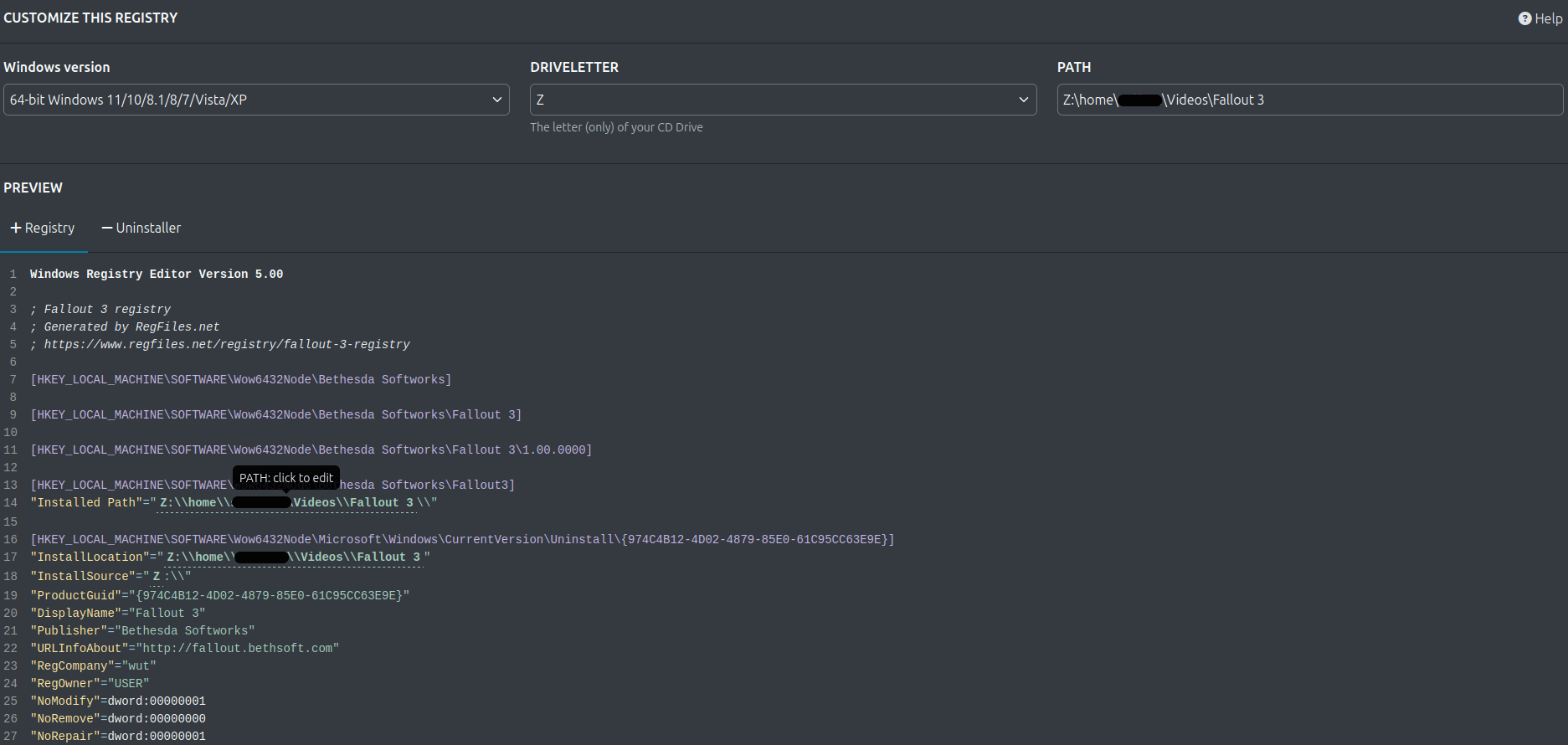Click the Uninstall key line with GUID
Screen dimensions: 1568x745
point(462,539)
